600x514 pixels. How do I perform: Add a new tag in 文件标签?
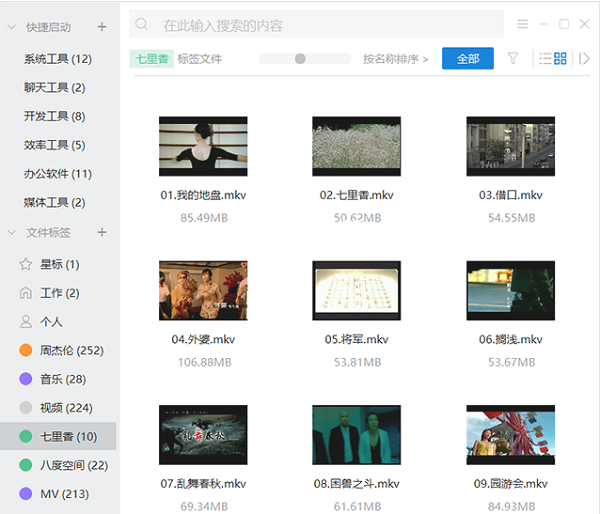(102, 233)
